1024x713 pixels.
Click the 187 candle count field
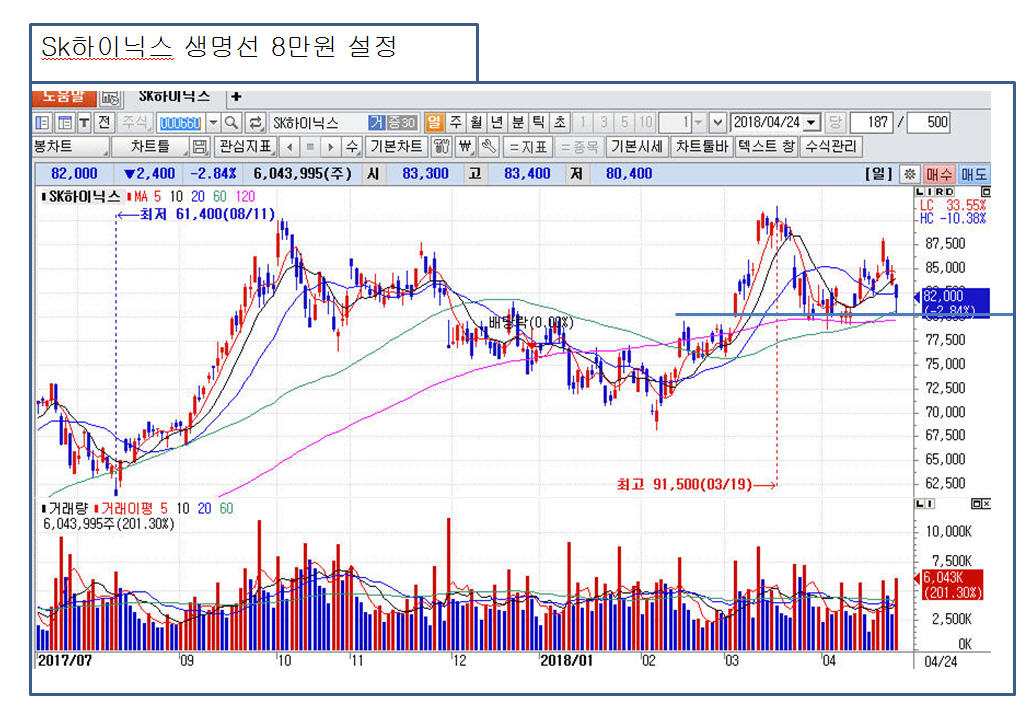pos(874,123)
